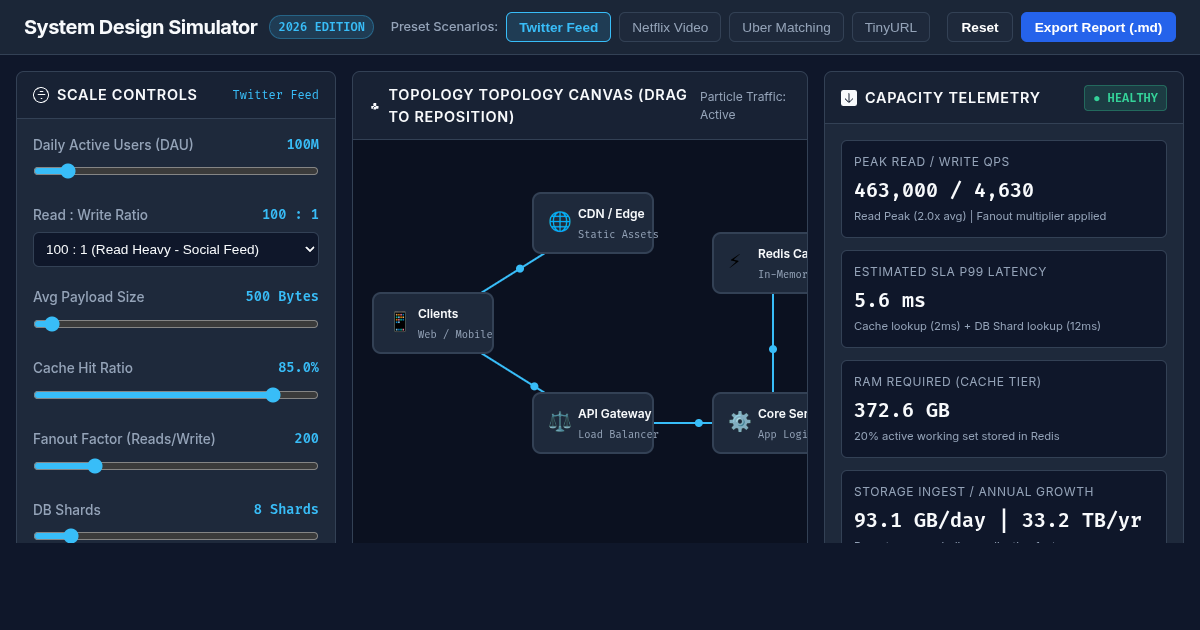
Task: Click the Scale Controls panel icon
Action: click(41, 95)
